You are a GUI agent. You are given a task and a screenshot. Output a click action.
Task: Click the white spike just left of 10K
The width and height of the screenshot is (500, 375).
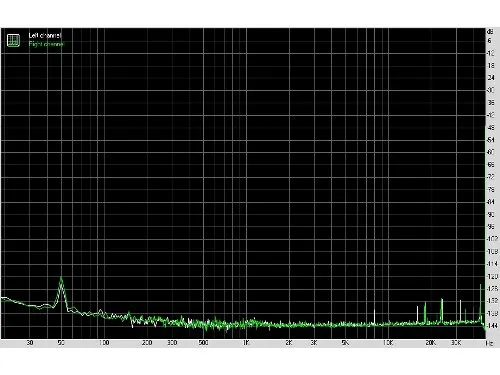(x=374, y=311)
